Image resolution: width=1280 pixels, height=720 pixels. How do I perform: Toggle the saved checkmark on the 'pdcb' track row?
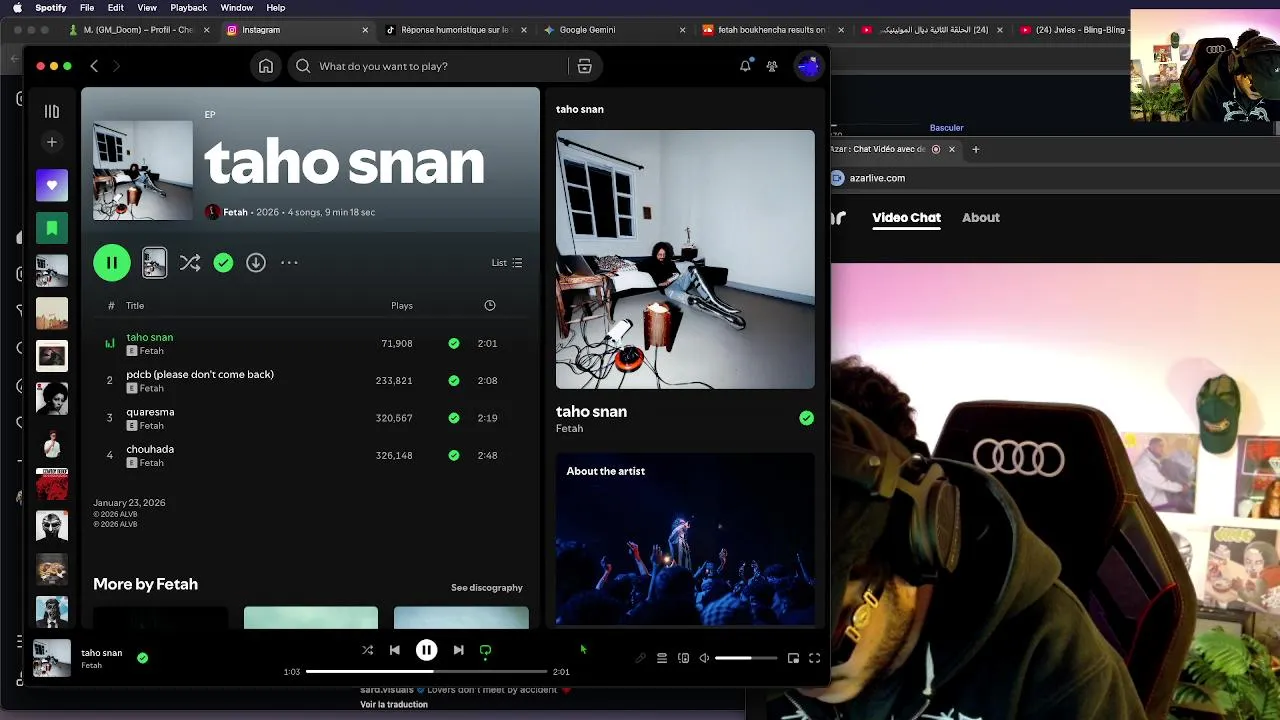pyautogui.click(x=454, y=380)
